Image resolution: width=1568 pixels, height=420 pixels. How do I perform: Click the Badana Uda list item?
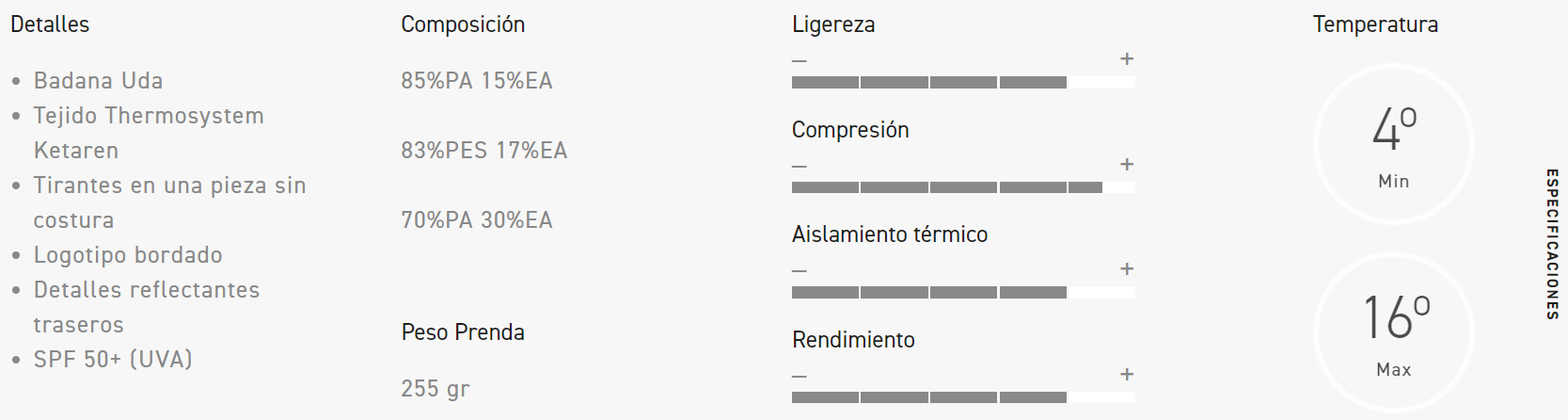[98, 81]
